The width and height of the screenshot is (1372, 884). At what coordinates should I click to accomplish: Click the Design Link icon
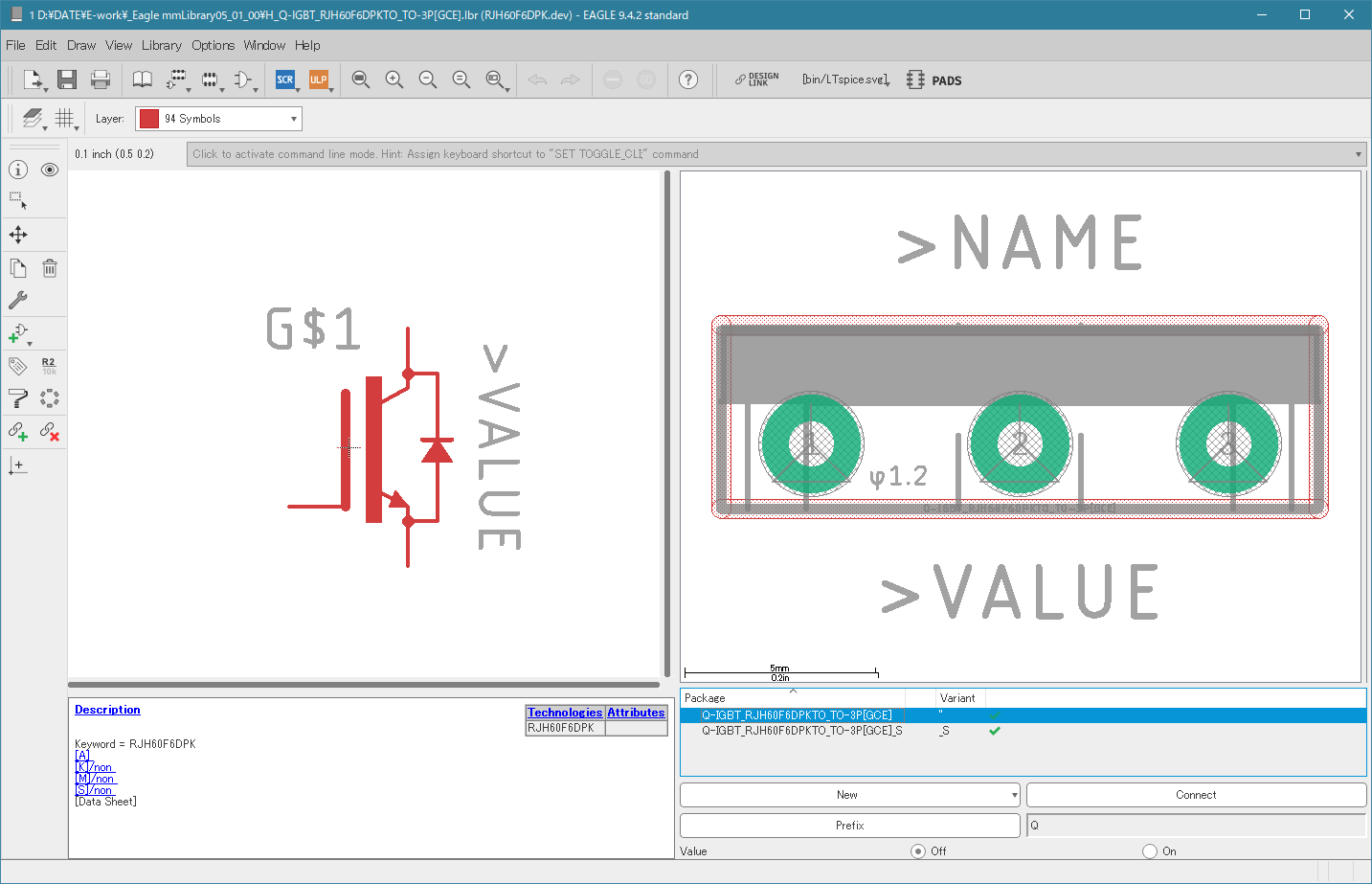(756, 79)
